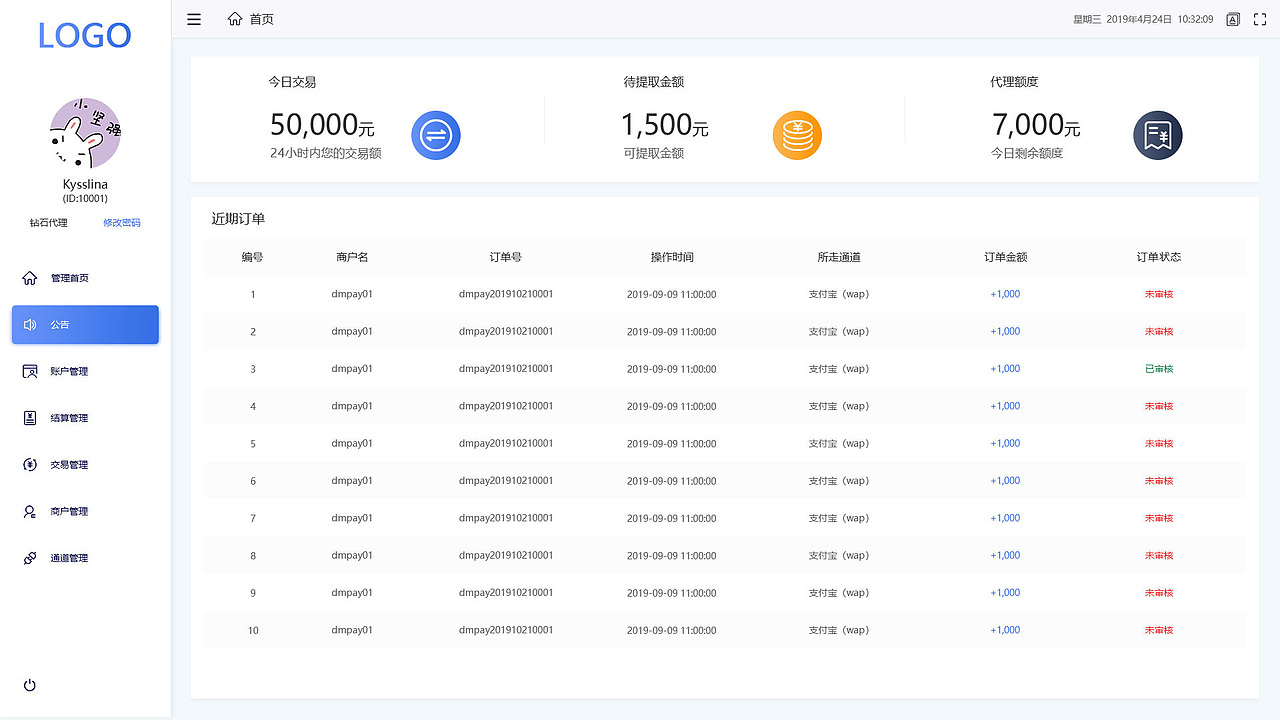Click the 编号 column header
Viewport: 1280px width, 720px height.
[x=253, y=257]
